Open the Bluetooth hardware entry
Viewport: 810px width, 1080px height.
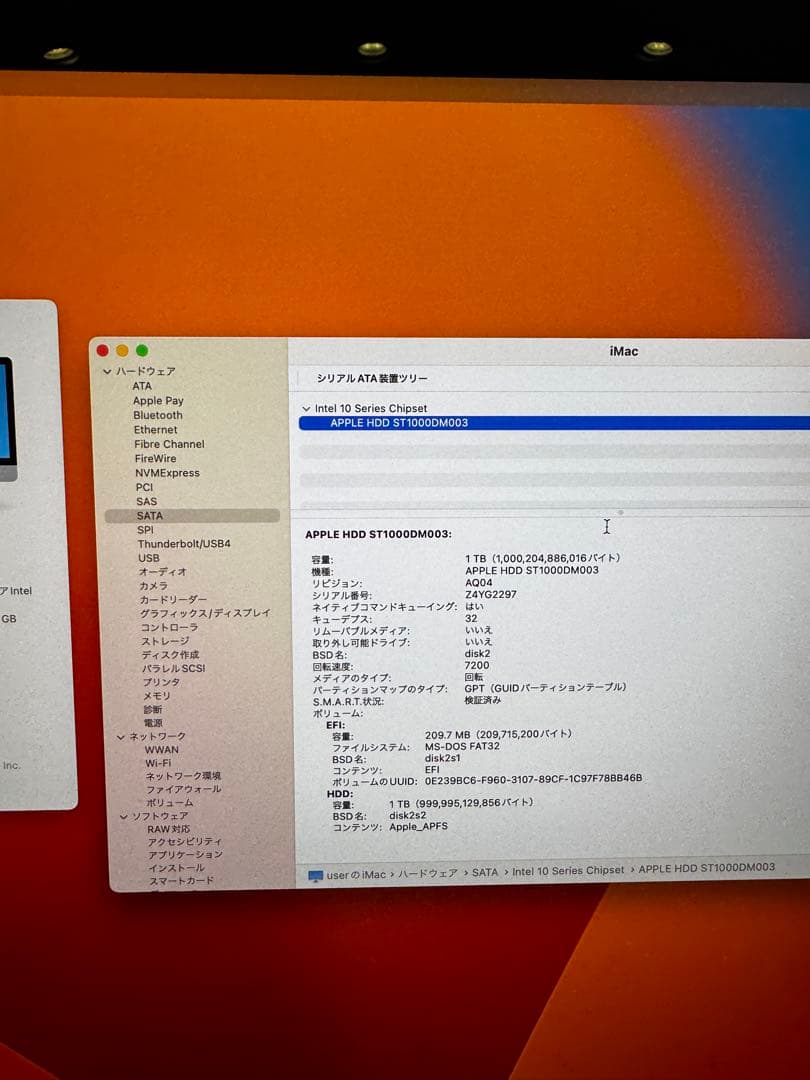(x=158, y=415)
